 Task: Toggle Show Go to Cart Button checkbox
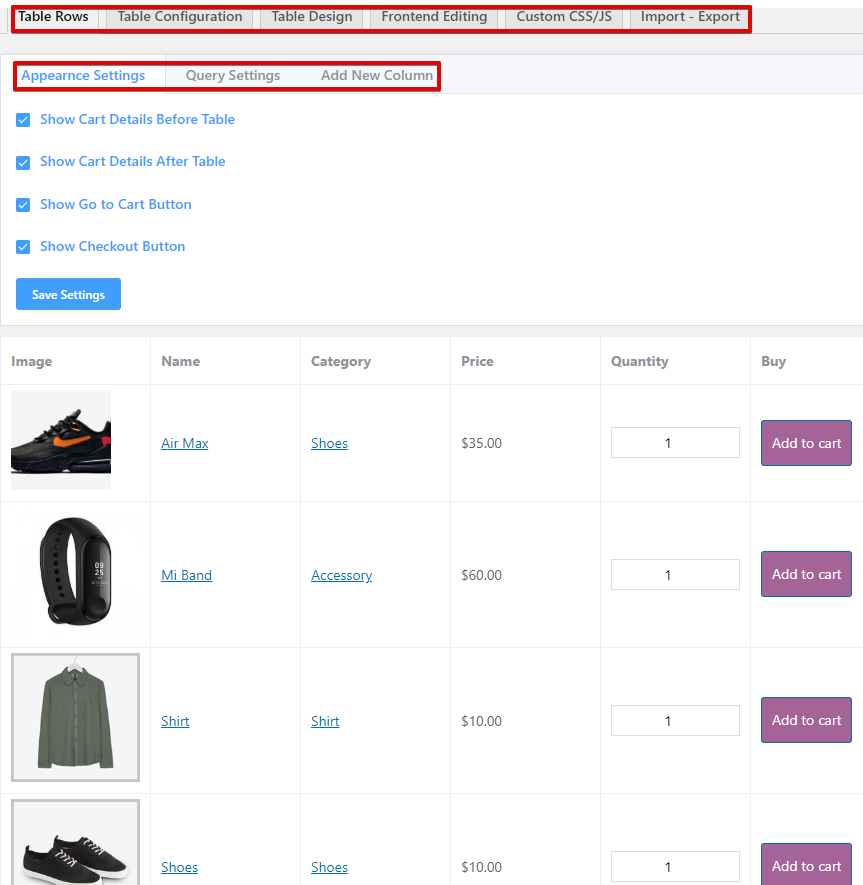click(23, 205)
